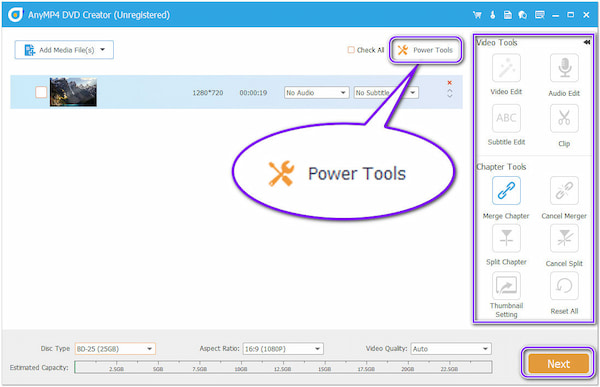The image size is (600, 387).
Task: Enable the Check All checkbox
Action: coord(351,50)
